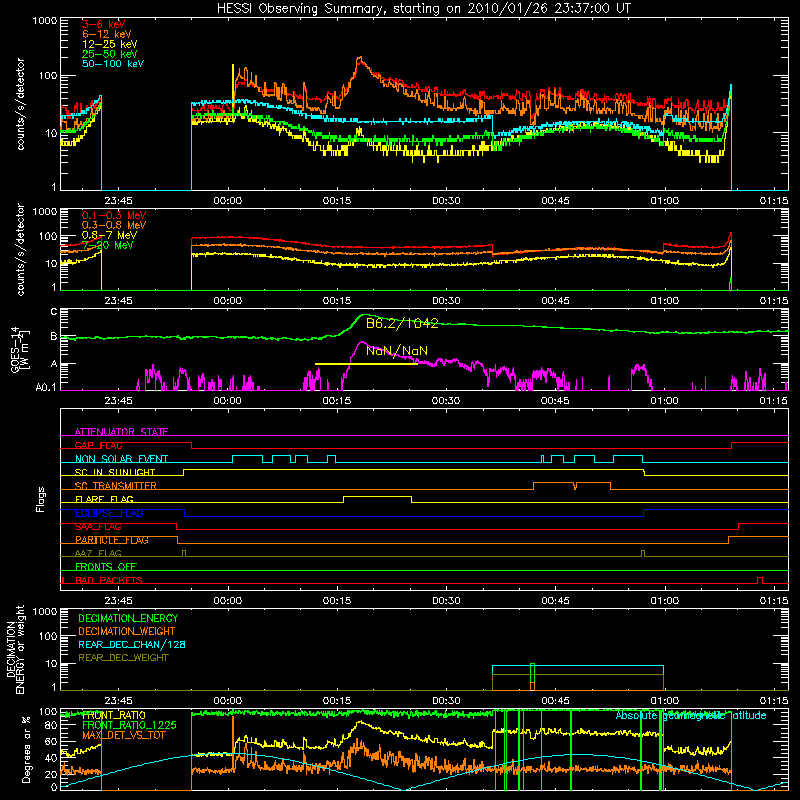Click the GOES-14 axis label
800x800 pixels.
click(20, 350)
